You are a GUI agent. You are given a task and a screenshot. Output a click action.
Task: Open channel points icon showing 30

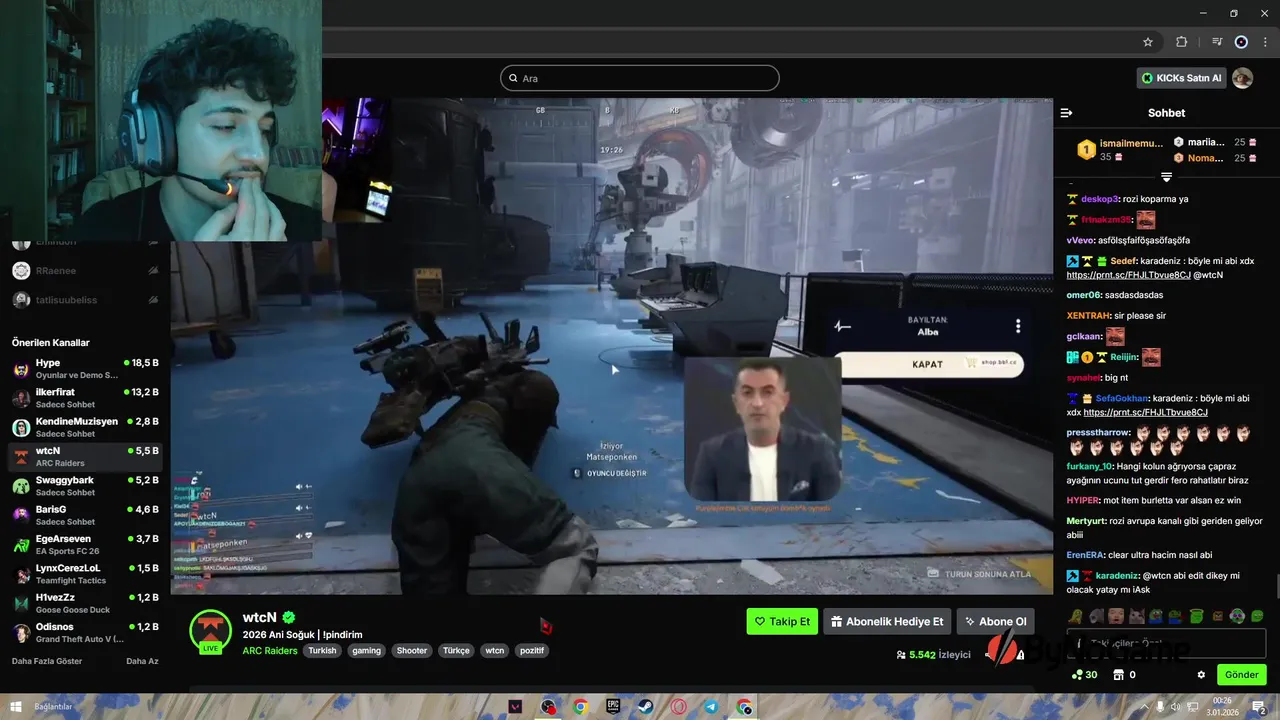1084,675
